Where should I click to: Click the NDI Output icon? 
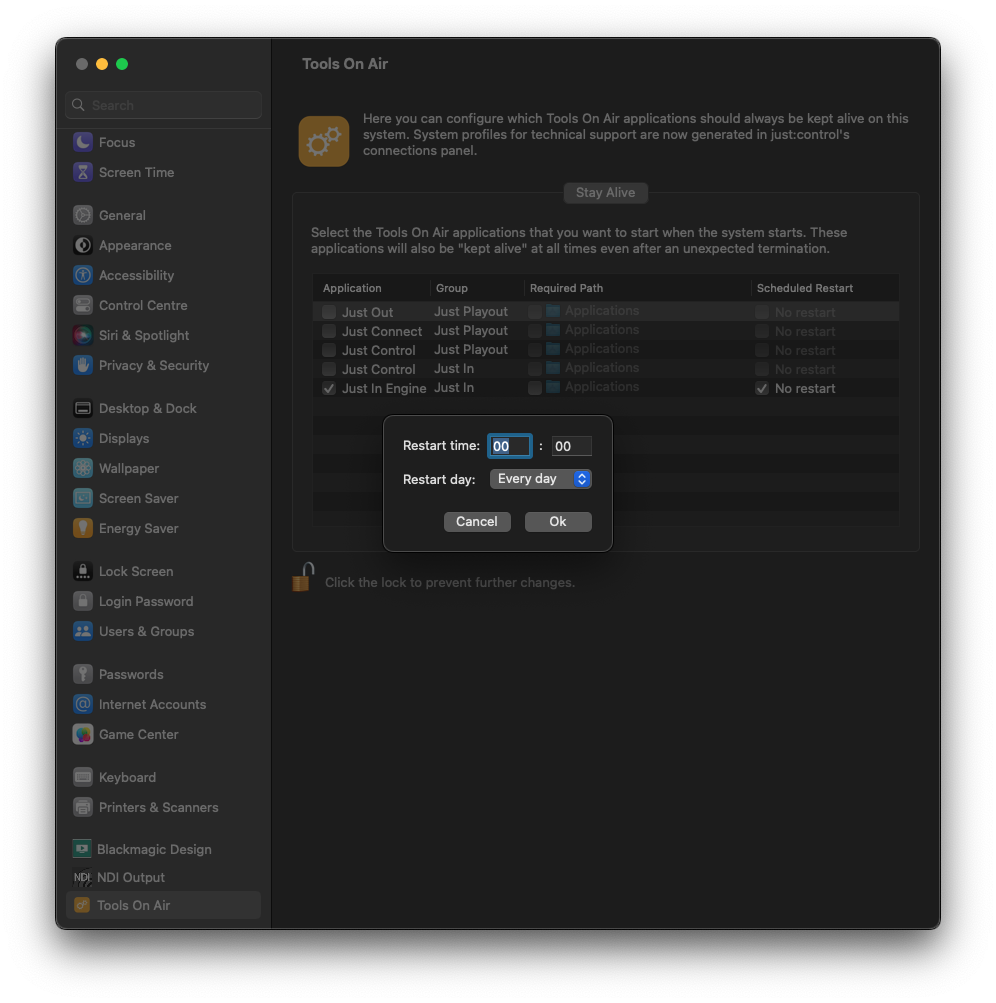(82, 878)
